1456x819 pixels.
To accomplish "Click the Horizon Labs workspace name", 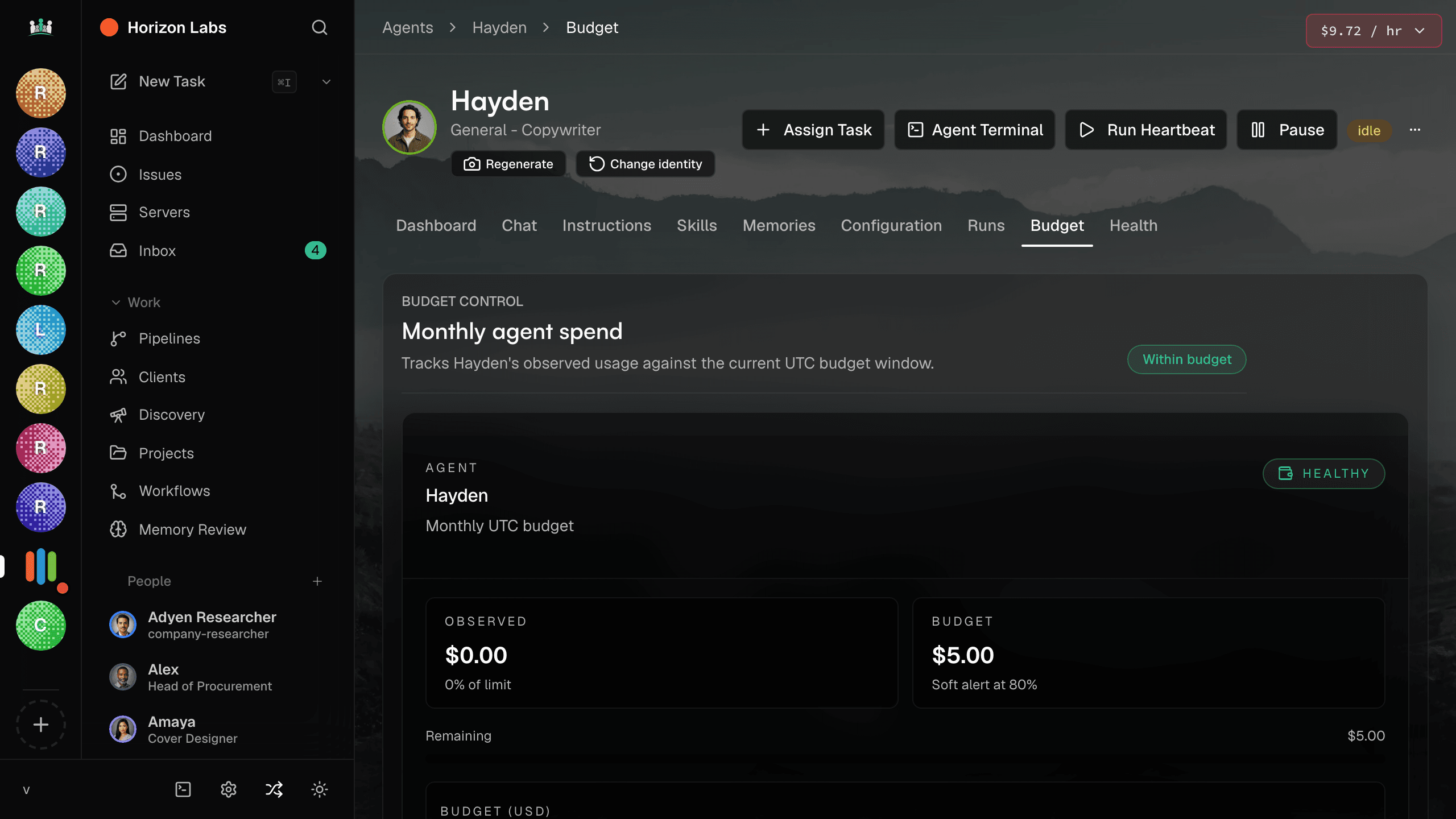I will point(177,27).
